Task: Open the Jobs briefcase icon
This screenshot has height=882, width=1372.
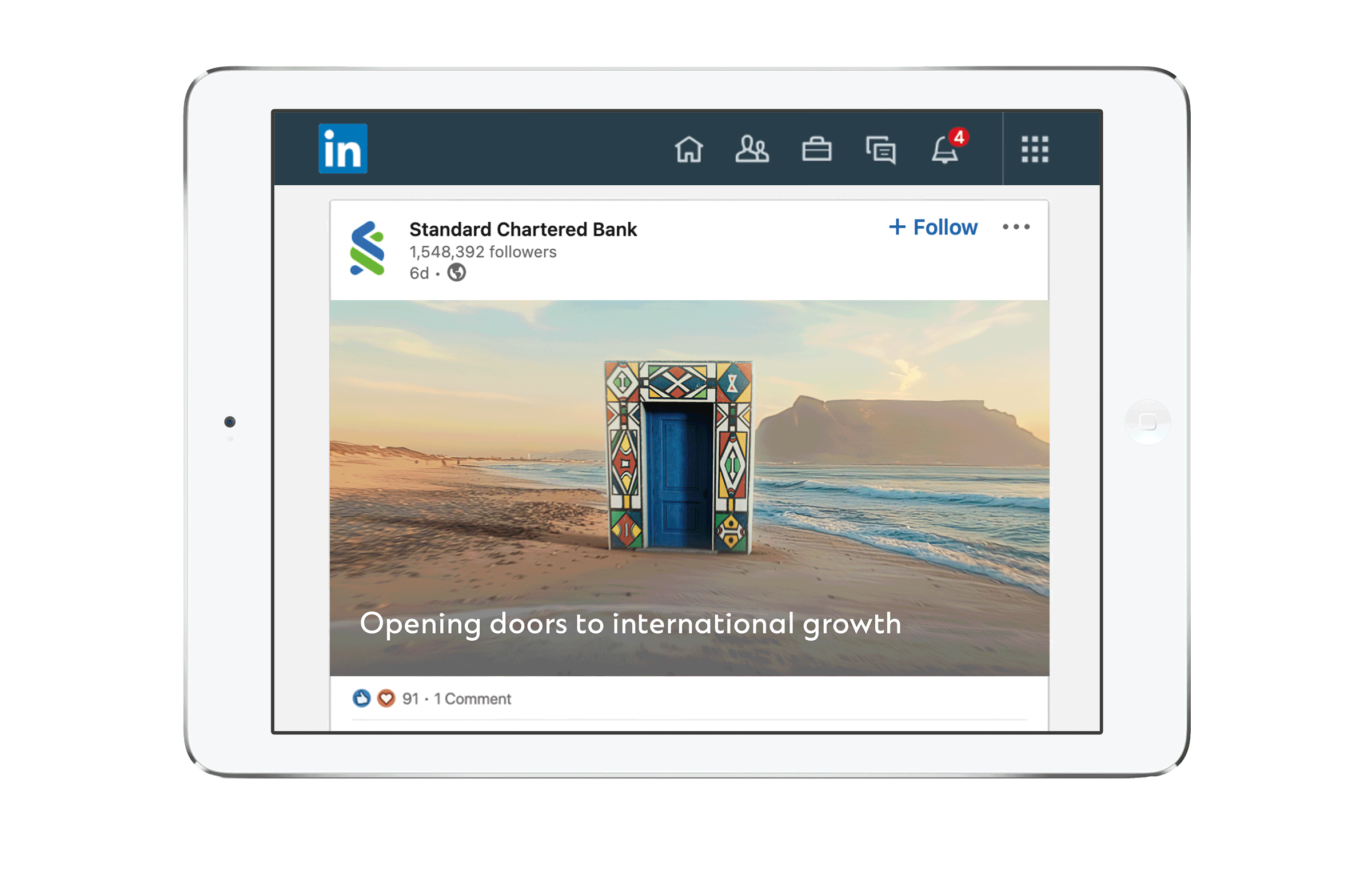Action: 817,150
